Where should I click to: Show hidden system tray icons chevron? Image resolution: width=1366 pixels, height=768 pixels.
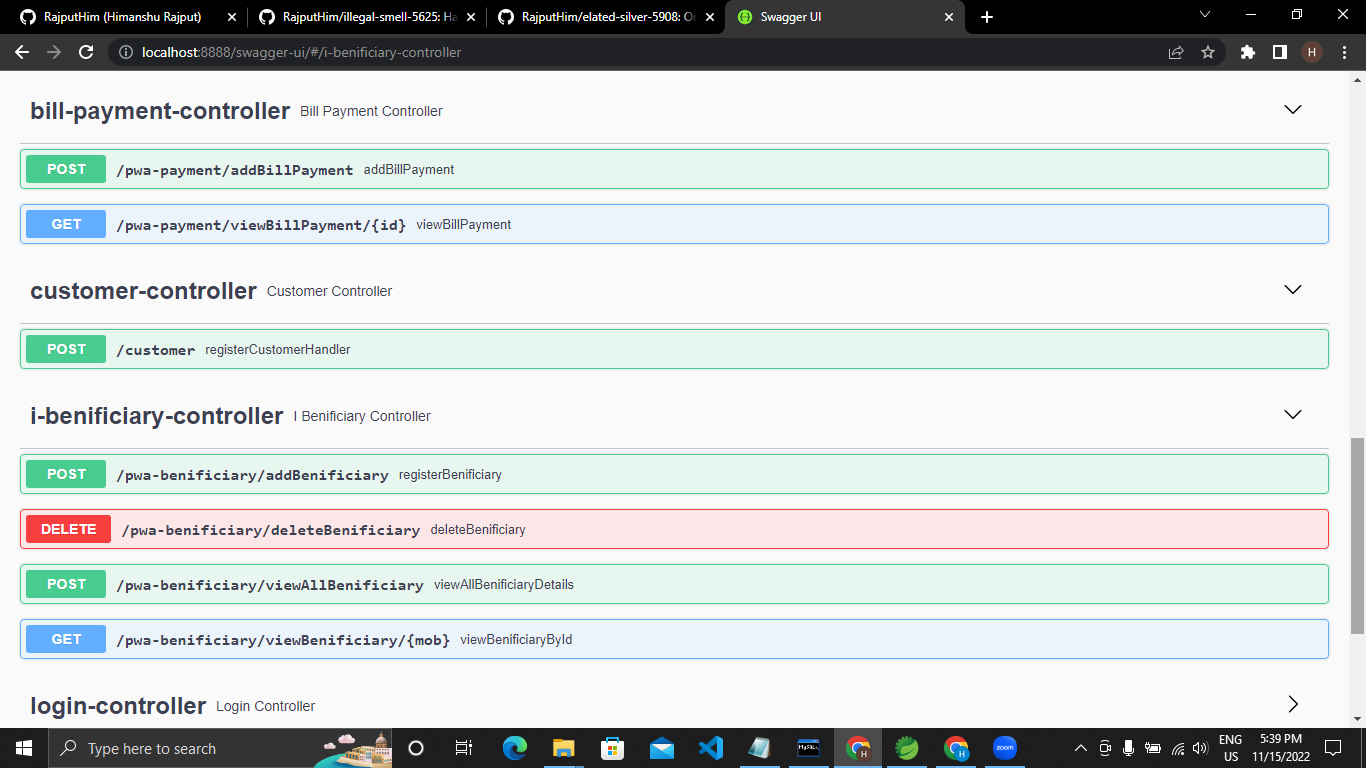[1080, 748]
